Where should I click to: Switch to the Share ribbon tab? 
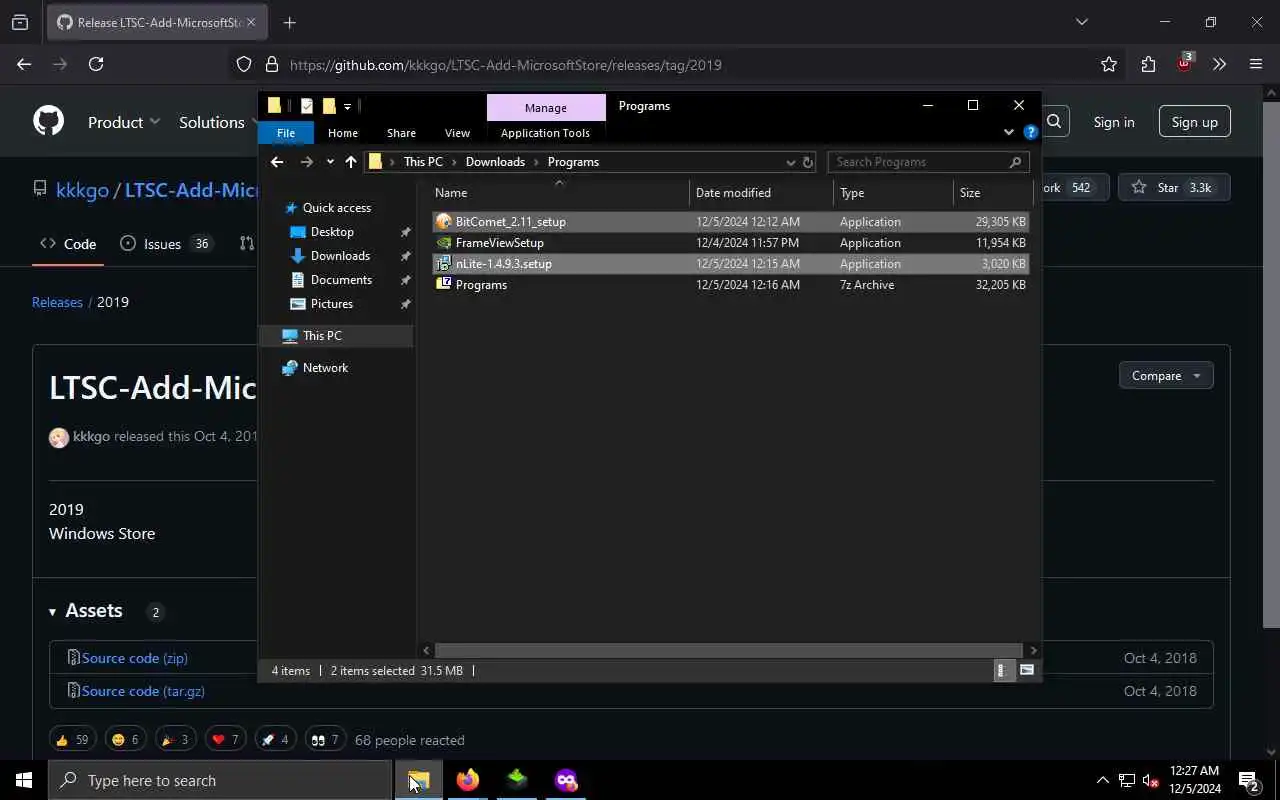click(x=401, y=133)
